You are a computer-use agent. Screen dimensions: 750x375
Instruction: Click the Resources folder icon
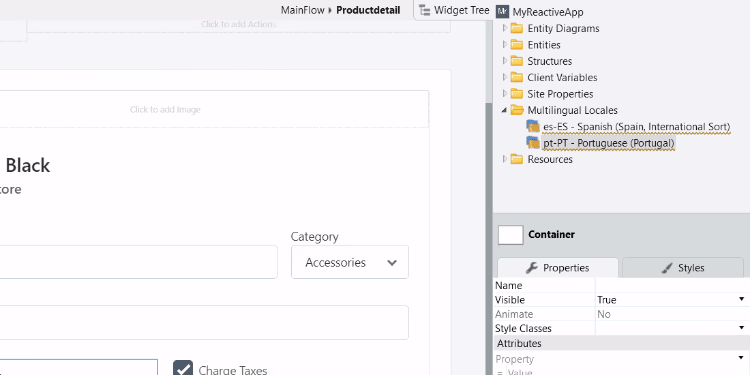[517, 159]
